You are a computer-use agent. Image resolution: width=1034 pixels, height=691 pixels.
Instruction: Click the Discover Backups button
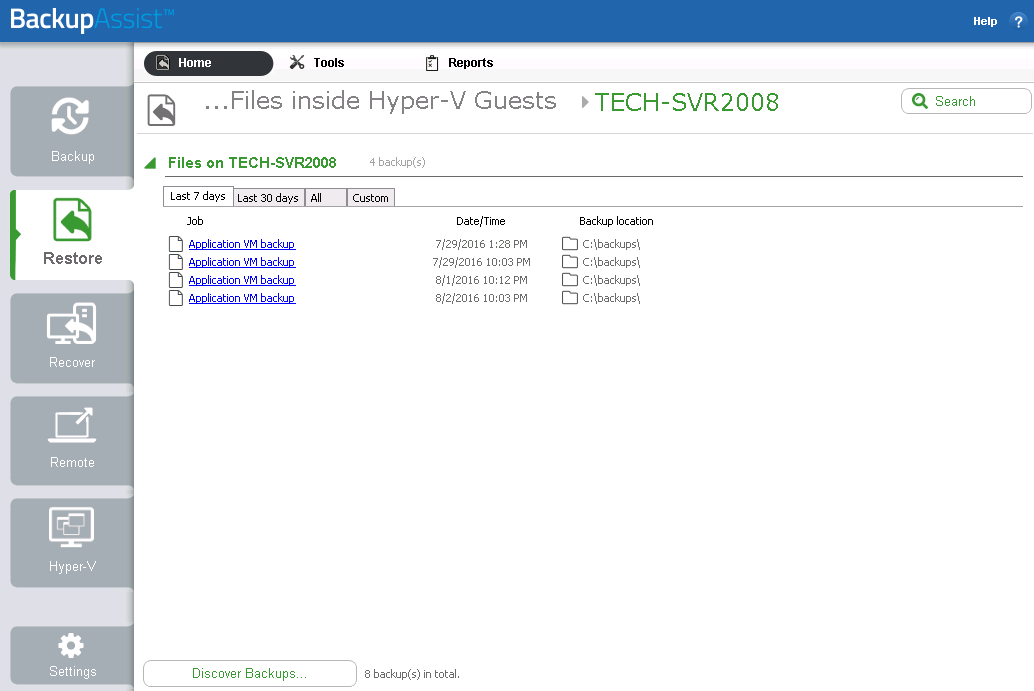point(250,673)
